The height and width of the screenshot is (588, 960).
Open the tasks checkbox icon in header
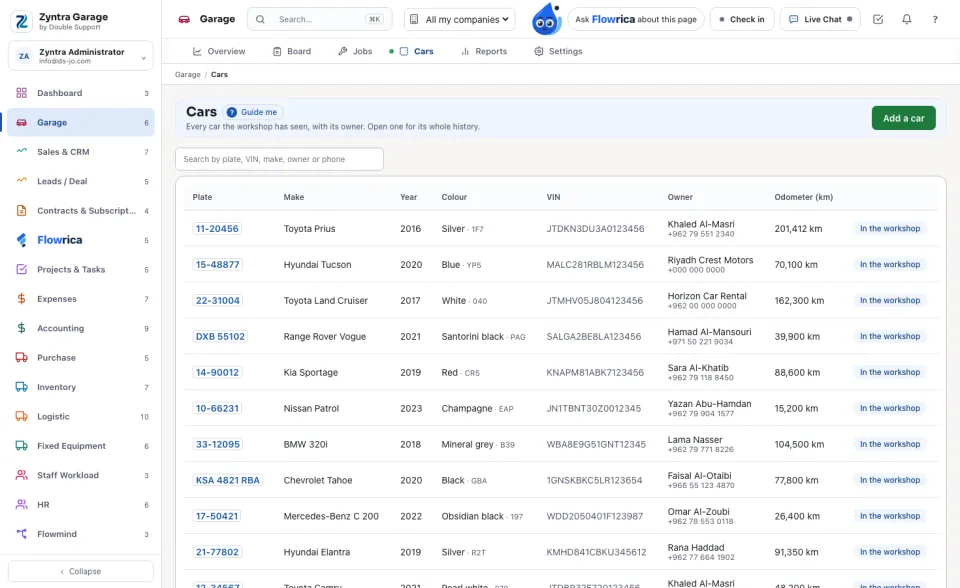(x=878, y=20)
